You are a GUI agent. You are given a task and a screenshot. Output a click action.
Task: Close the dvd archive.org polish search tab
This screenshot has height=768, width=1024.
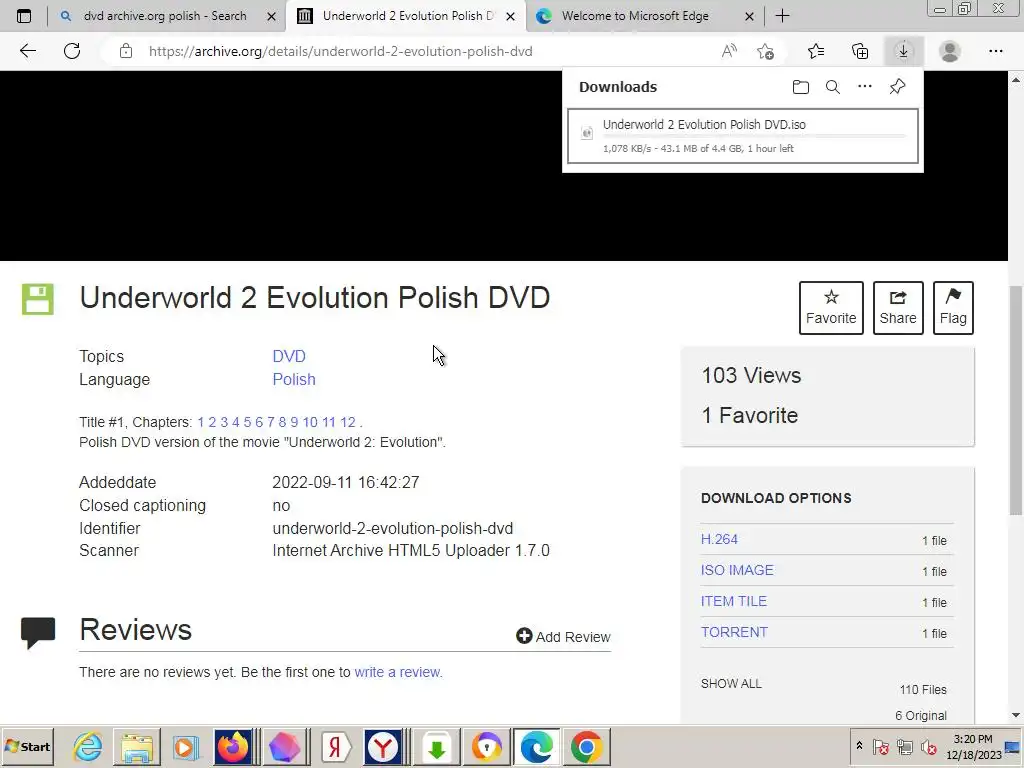(x=272, y=16)
